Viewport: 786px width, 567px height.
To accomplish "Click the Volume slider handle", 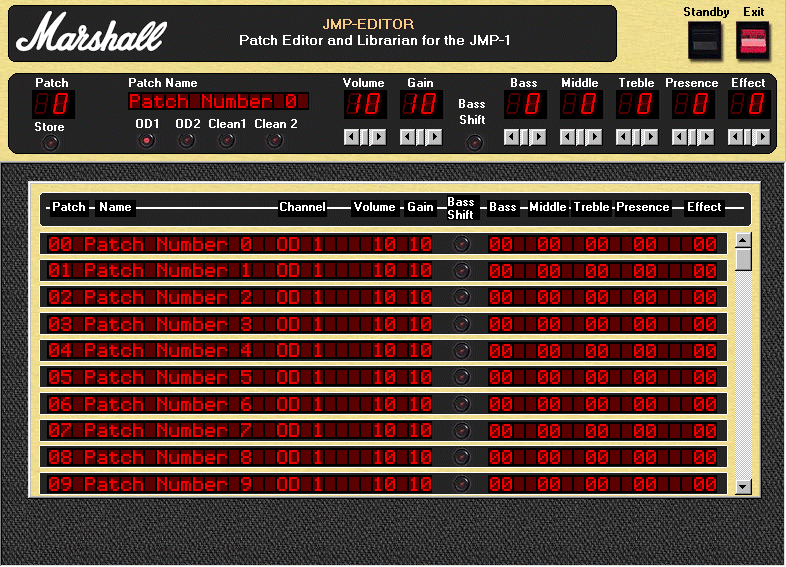I will (x=364, y=137).
